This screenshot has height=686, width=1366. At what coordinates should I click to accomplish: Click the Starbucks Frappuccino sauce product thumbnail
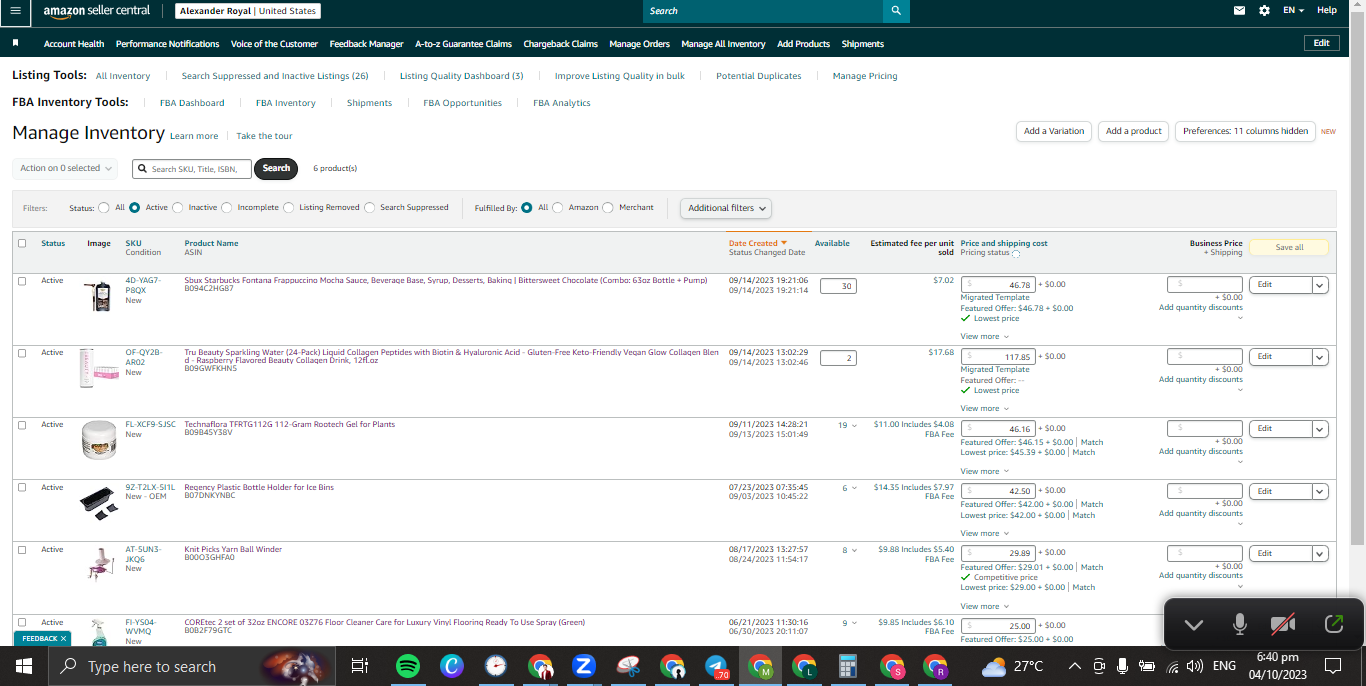point(98,297)
